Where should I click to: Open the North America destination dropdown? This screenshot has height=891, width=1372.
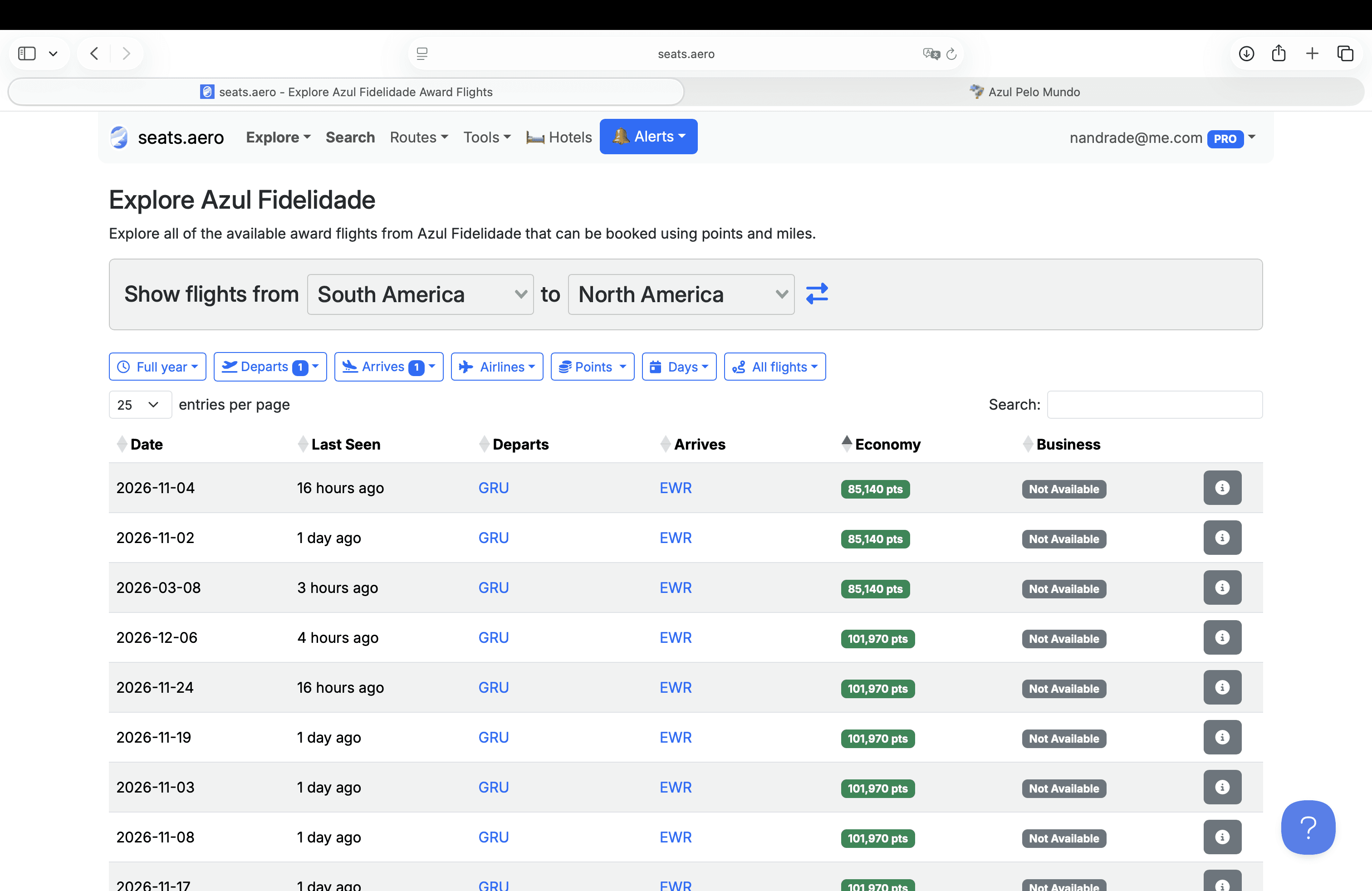pyautogui.click(x=681, y=294)
